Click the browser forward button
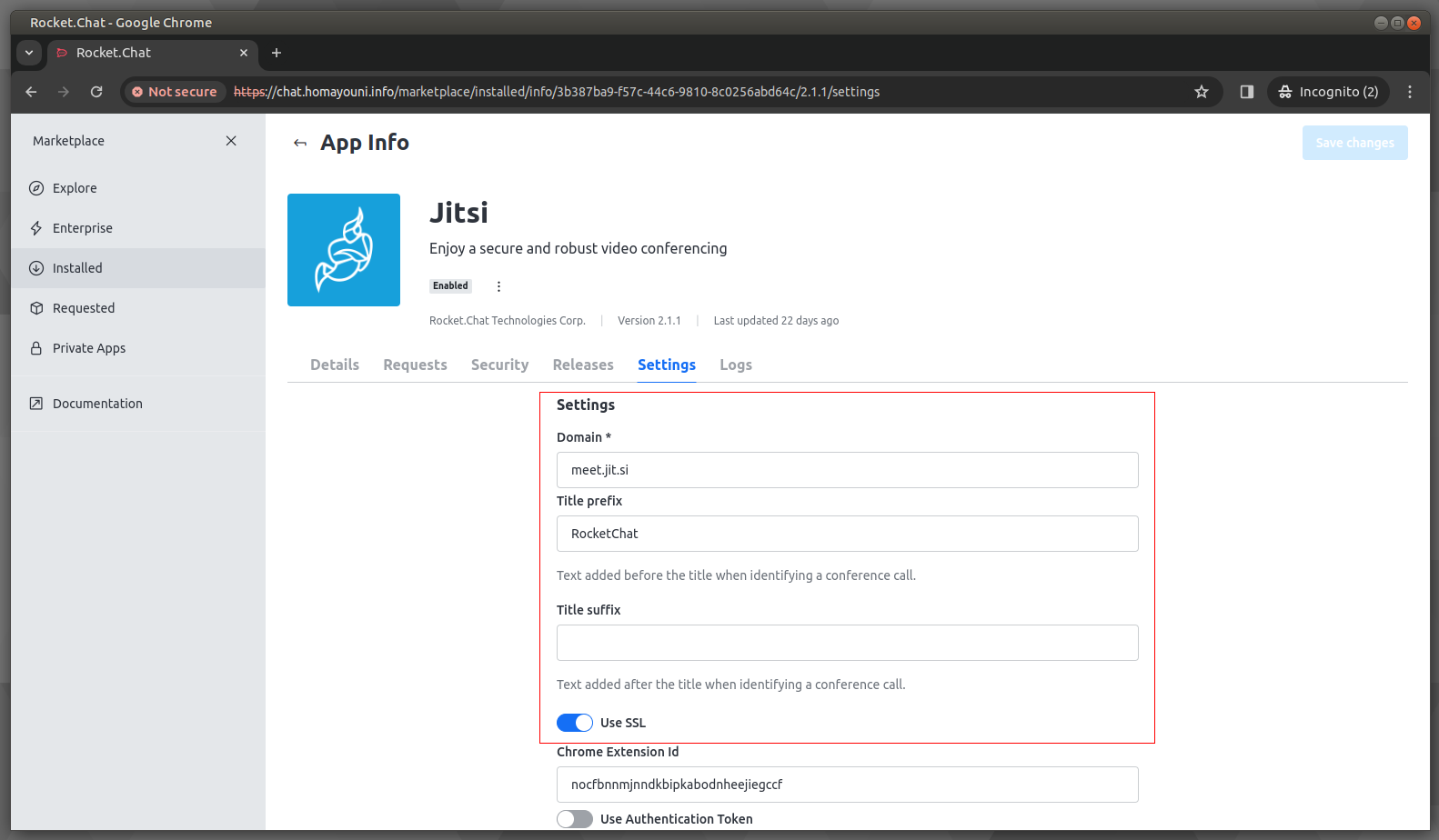Screen dimensions: 1439x840 (x=64, y=92)
